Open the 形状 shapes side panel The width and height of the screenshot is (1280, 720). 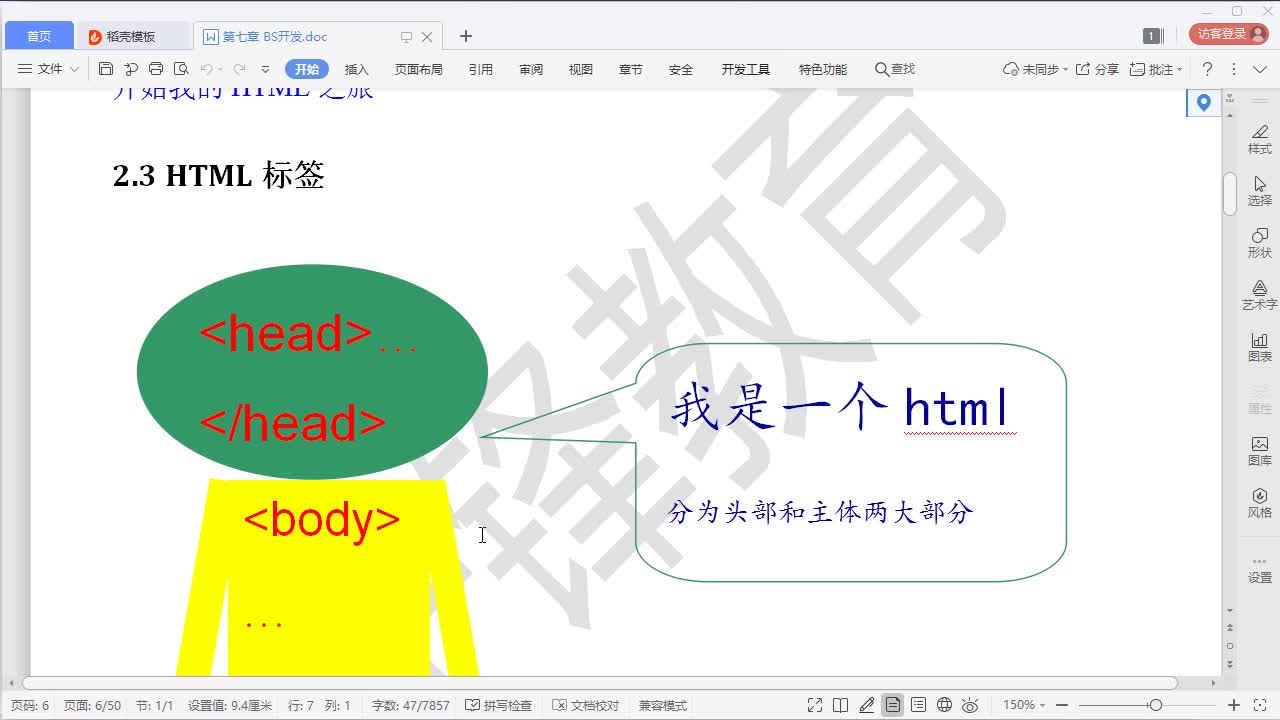(x=1260, y=243)
